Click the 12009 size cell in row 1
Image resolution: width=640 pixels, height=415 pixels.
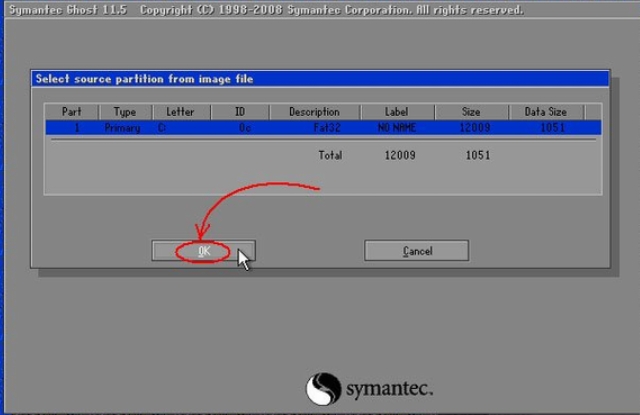475,128
